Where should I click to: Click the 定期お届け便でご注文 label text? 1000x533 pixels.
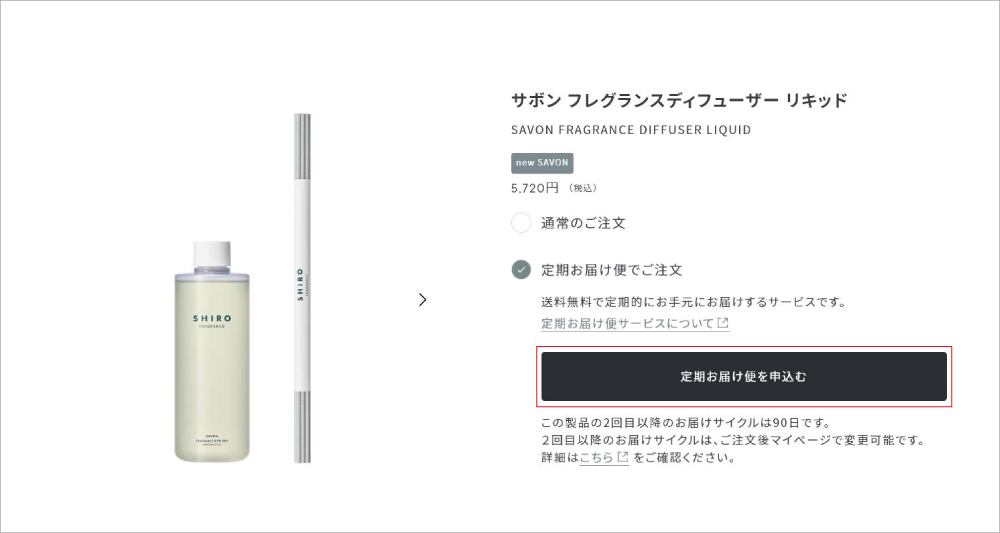611,270
